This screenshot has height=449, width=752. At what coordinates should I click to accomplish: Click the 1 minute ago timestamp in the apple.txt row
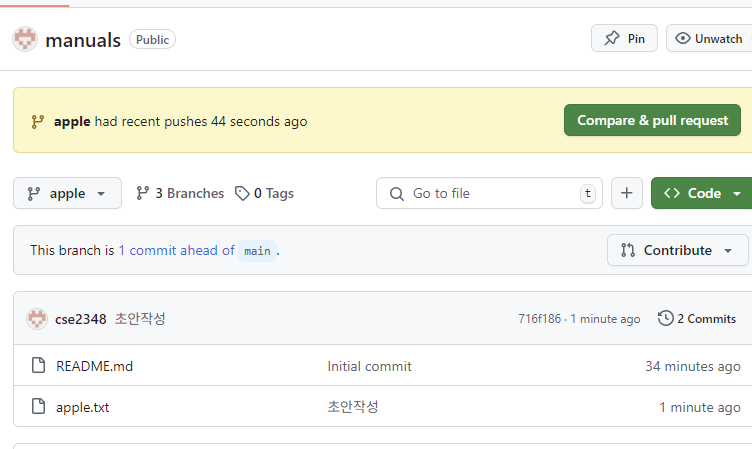(x=700, y=407)
